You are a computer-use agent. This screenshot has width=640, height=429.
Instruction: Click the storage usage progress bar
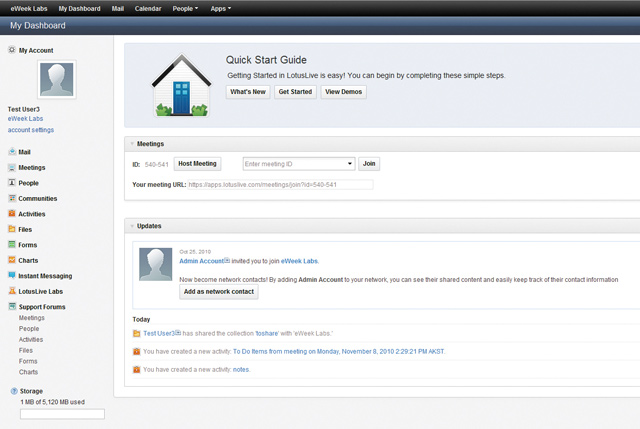[x=62, y=414]
